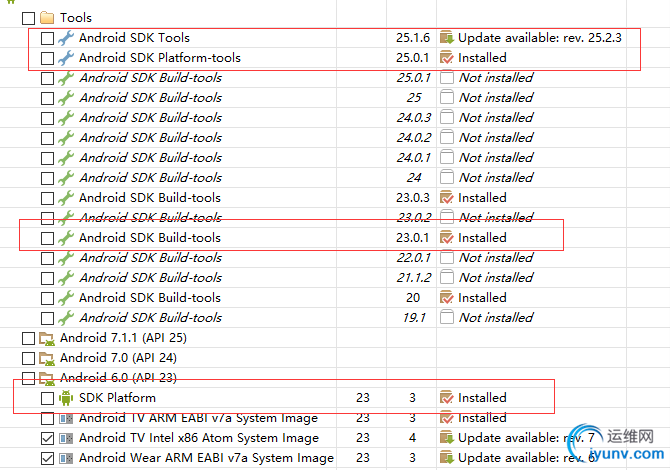
Task: Click the system image icon for Android TV ARM EABI
Action: coord(66,418)
